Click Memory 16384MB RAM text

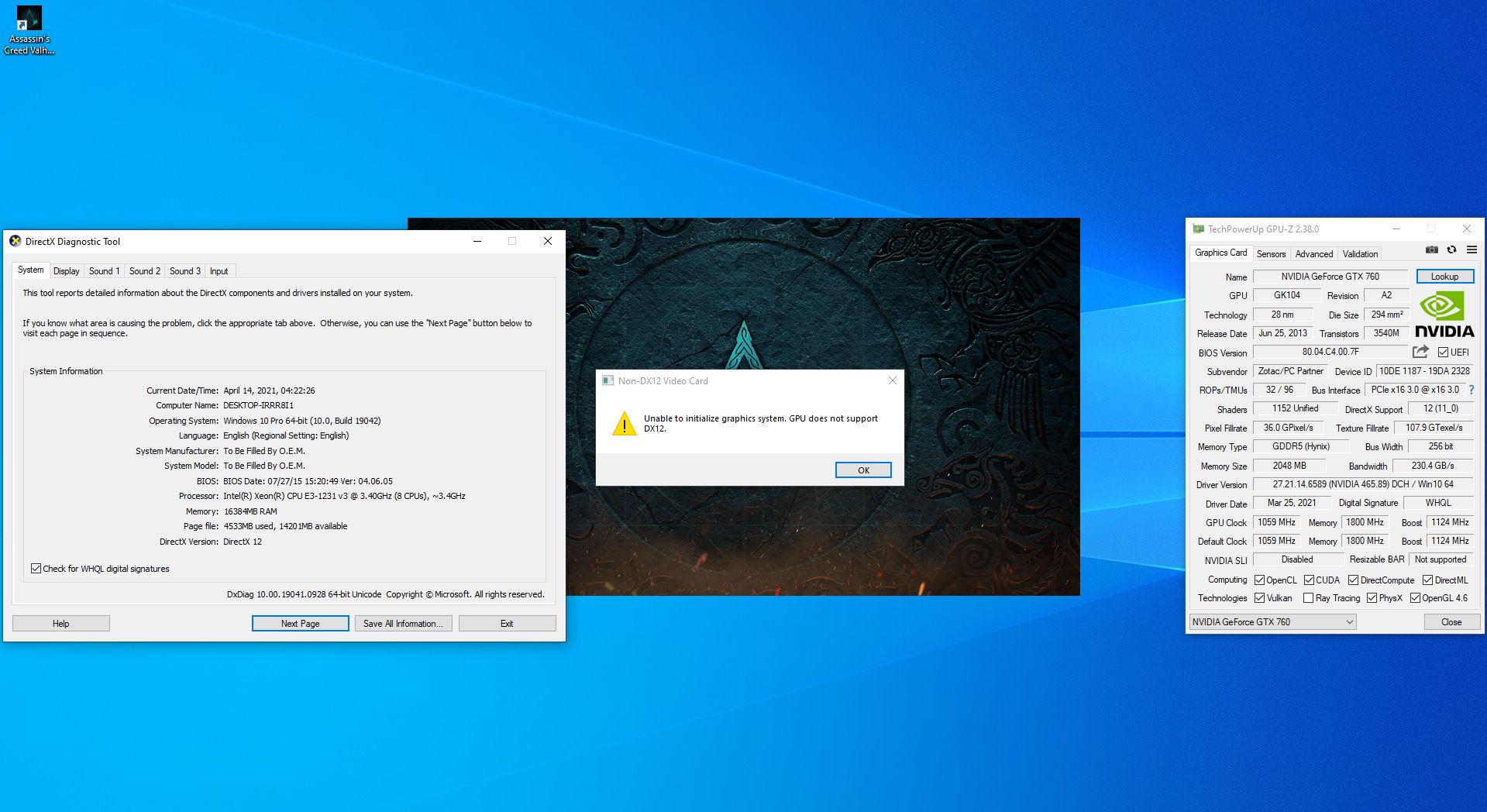[231, 511]
